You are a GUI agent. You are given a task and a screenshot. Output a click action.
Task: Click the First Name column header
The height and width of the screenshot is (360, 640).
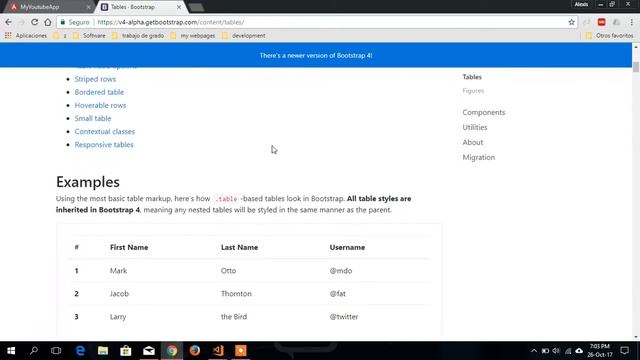click(x=129, y=247)
